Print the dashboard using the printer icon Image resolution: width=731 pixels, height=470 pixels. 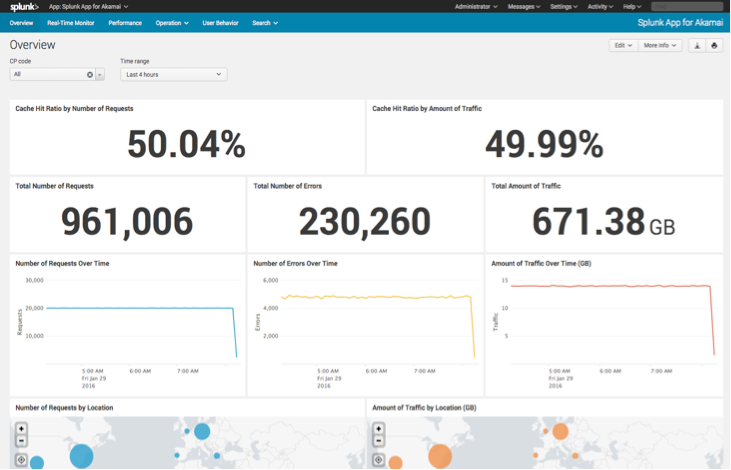point(714,46)
